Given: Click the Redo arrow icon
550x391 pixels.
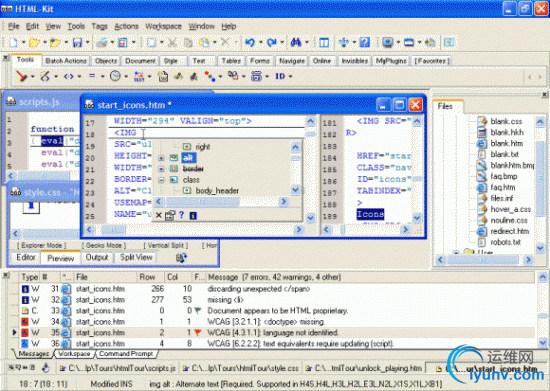Looking at the screenshot, I should tap(271, 43).
